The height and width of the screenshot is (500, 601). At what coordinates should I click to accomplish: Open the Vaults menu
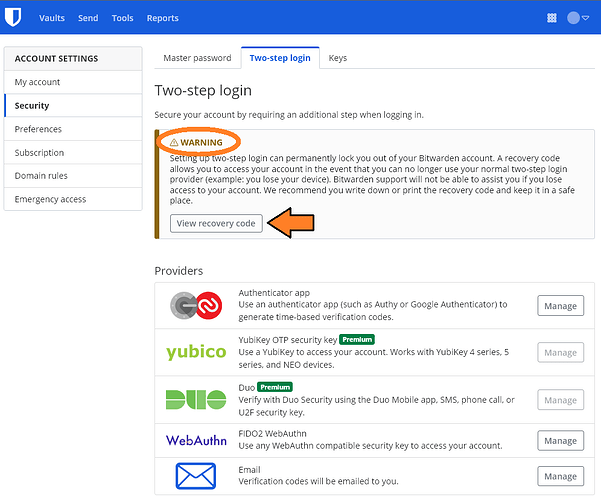[52, 18]
